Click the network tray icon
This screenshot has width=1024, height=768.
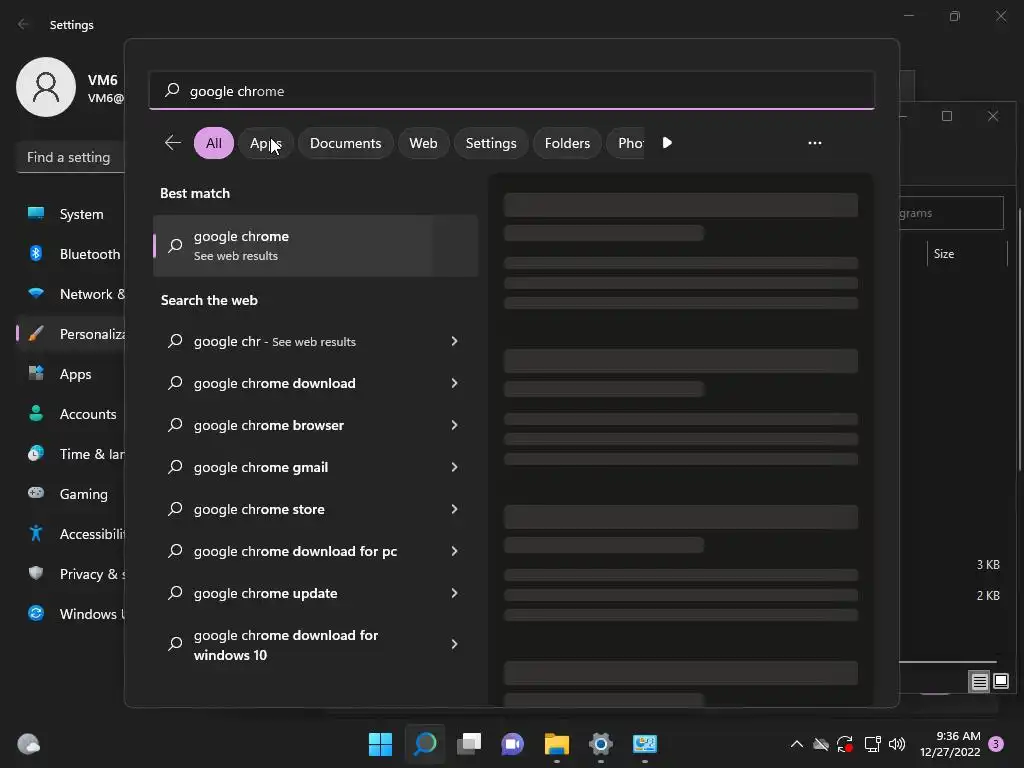click(x=872, y=744)
